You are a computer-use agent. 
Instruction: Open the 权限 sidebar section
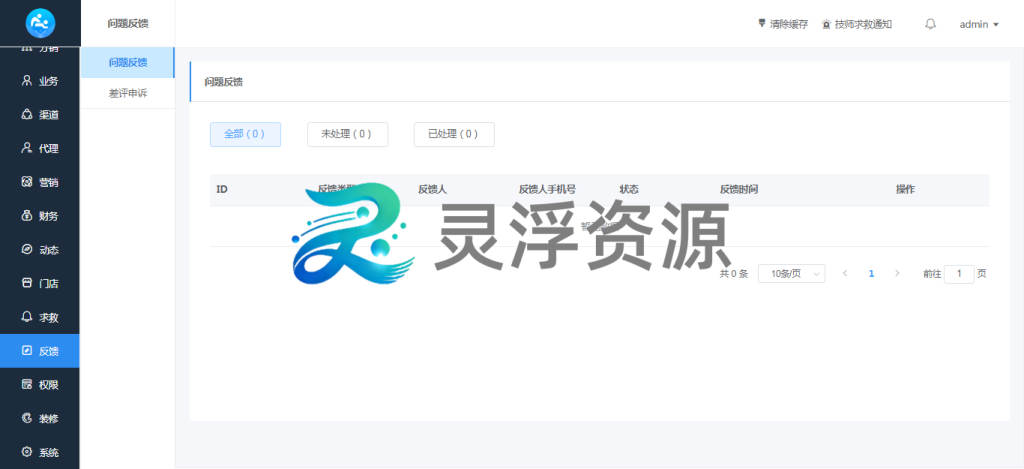40,385
